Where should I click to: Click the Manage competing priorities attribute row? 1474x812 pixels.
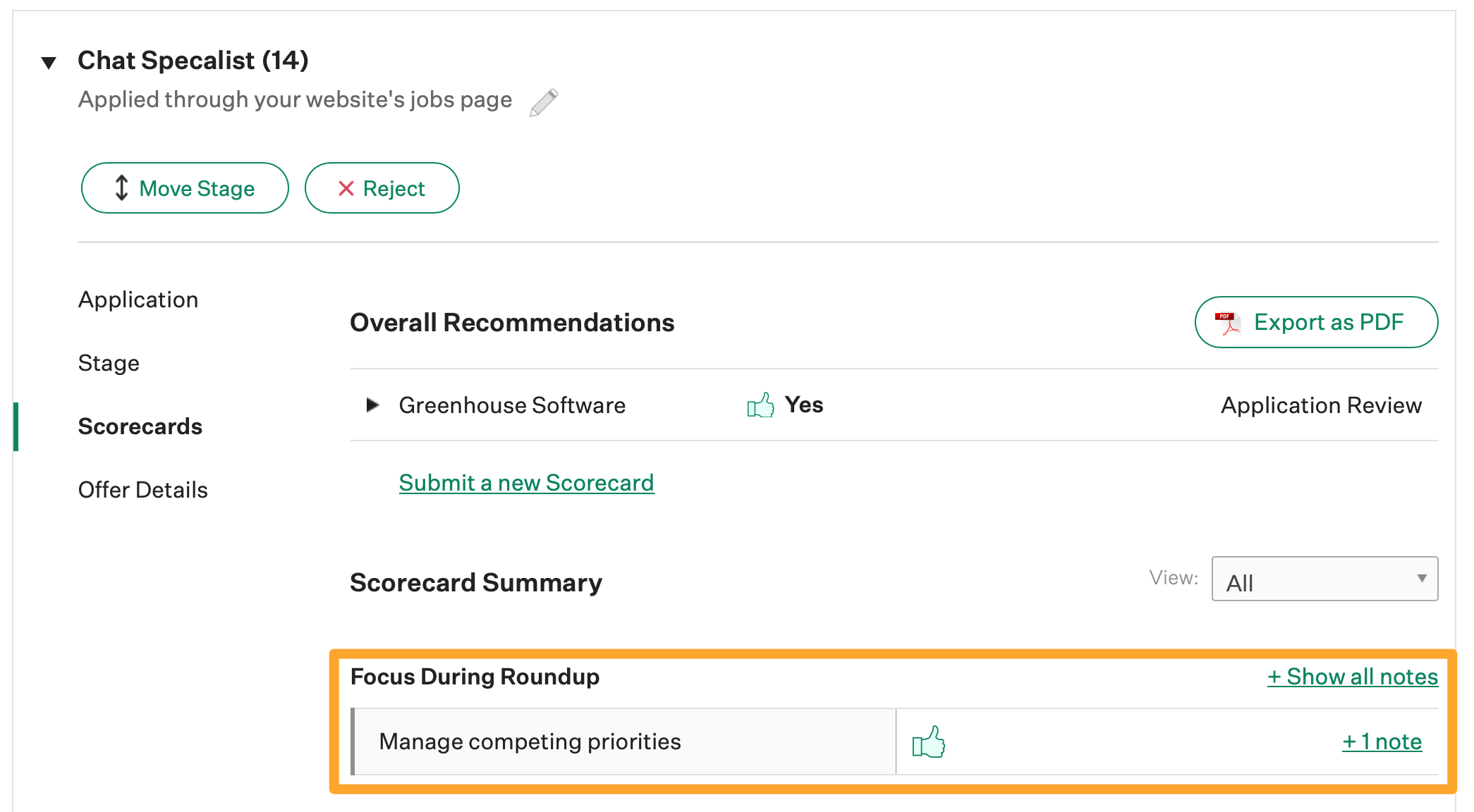coord(530,742)
